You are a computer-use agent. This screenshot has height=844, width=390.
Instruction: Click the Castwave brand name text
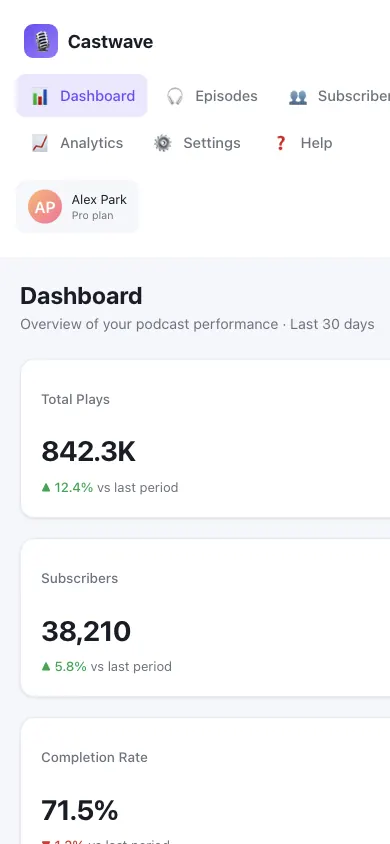[x=110, y=41]
